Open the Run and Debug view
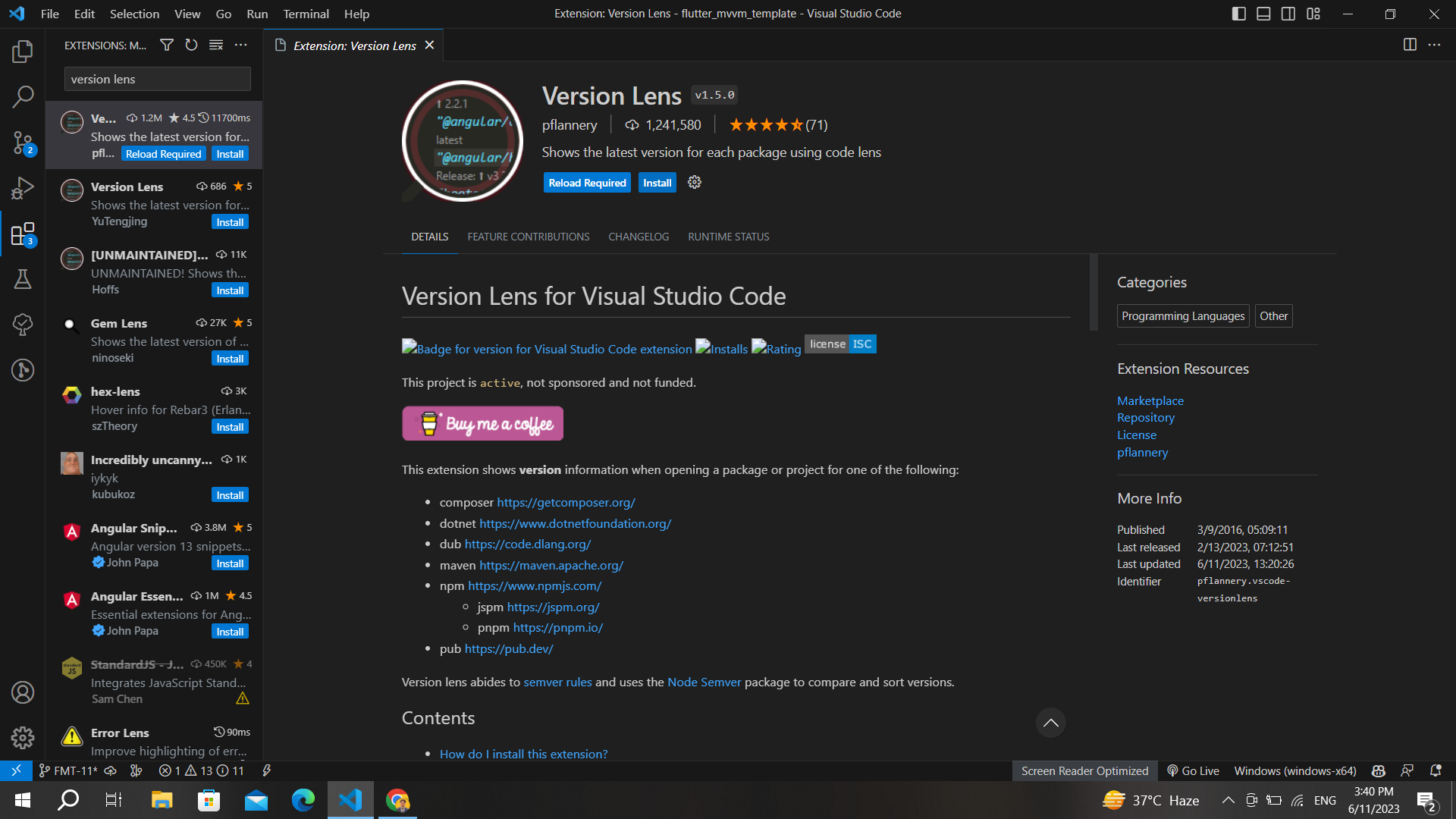The height and width of the screenshot is (819, 1456). click(23, 188)
